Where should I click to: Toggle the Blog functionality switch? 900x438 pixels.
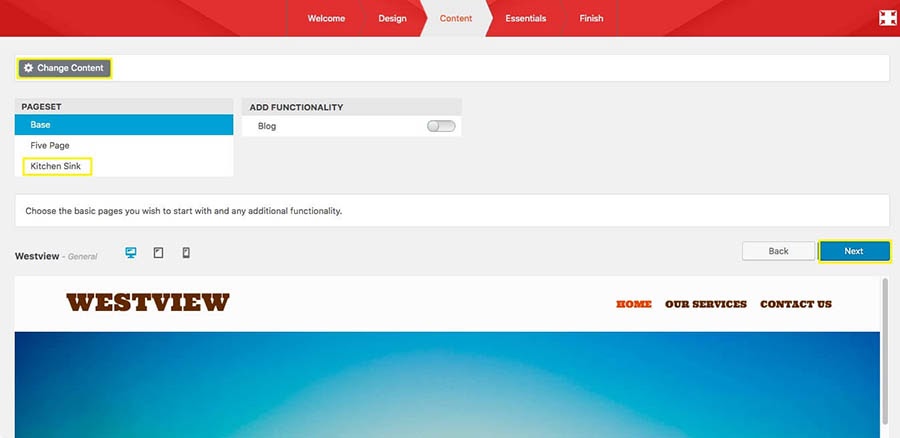tap(441, 126)
